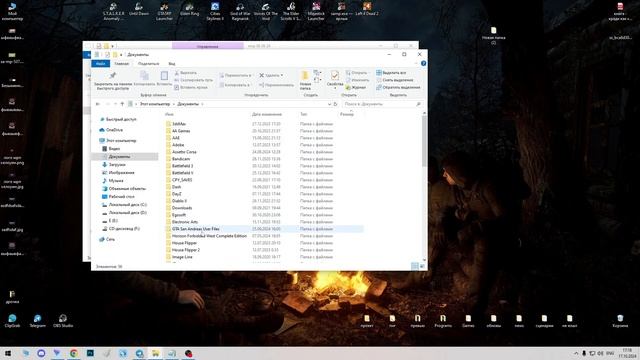This screenshot has height=360, width=640.
Task: Click Журнал (History) in the ribbon
Action: 356,87
